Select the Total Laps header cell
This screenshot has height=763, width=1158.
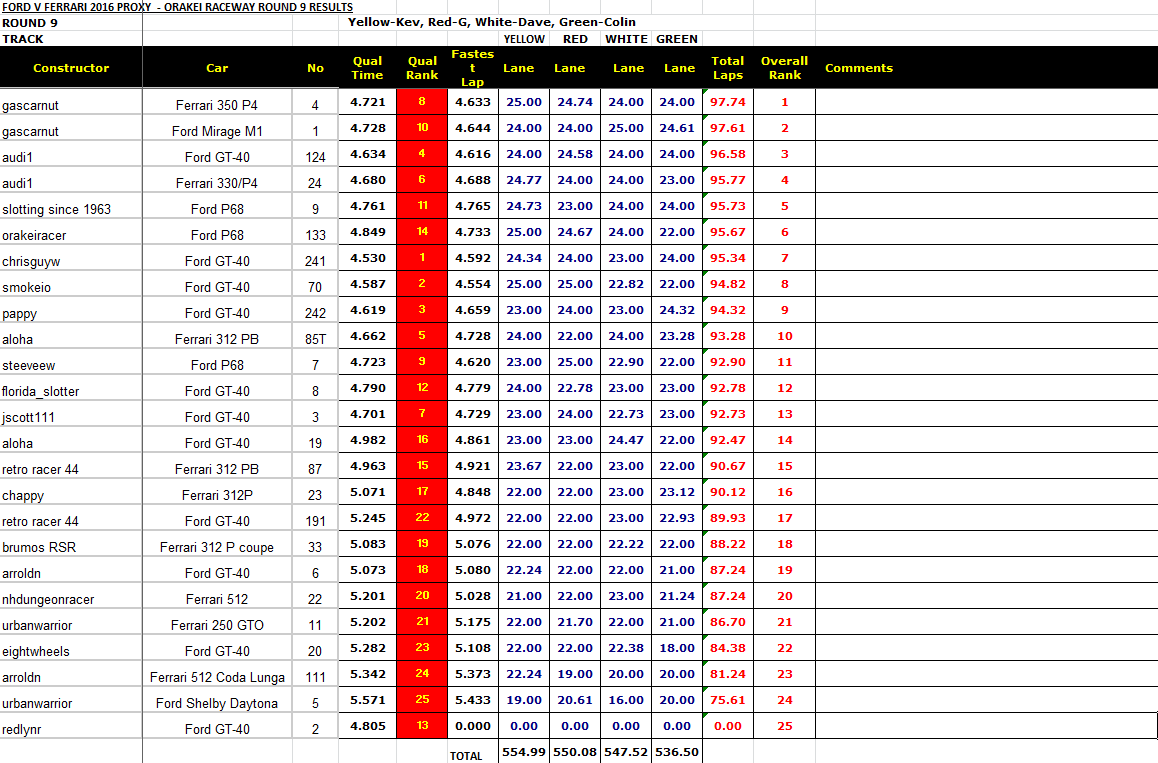click(x=727, y=68)
